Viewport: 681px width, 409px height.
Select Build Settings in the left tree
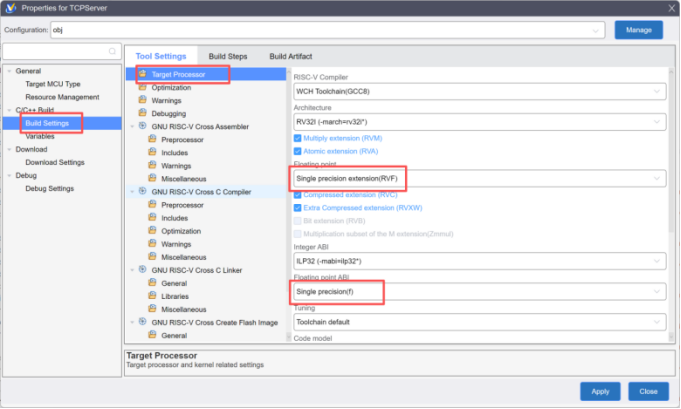click(x=47, y=123)
